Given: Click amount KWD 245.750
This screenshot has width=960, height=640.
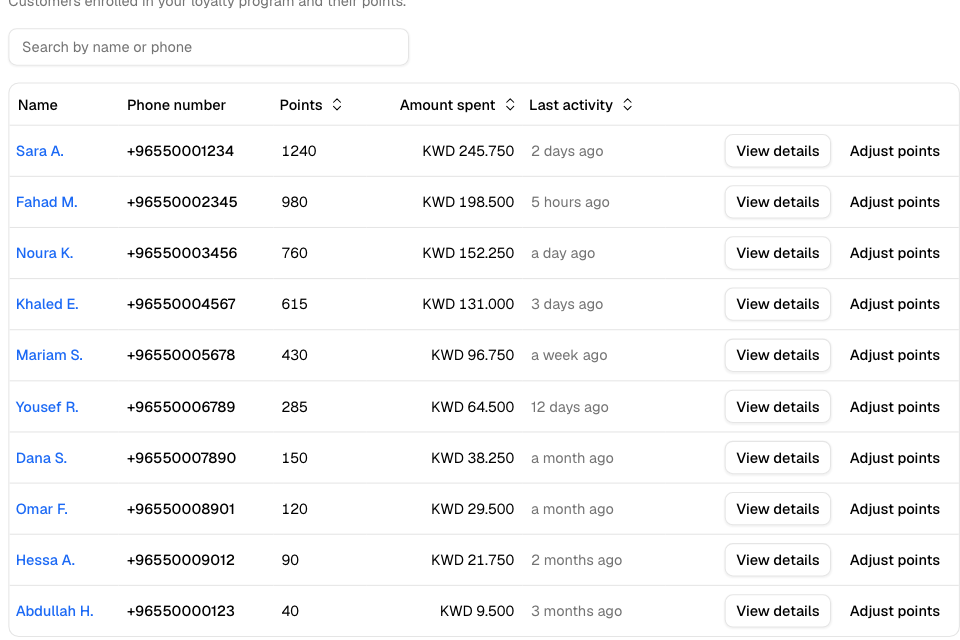Looking at the screenshot, I should coord(468,151).
